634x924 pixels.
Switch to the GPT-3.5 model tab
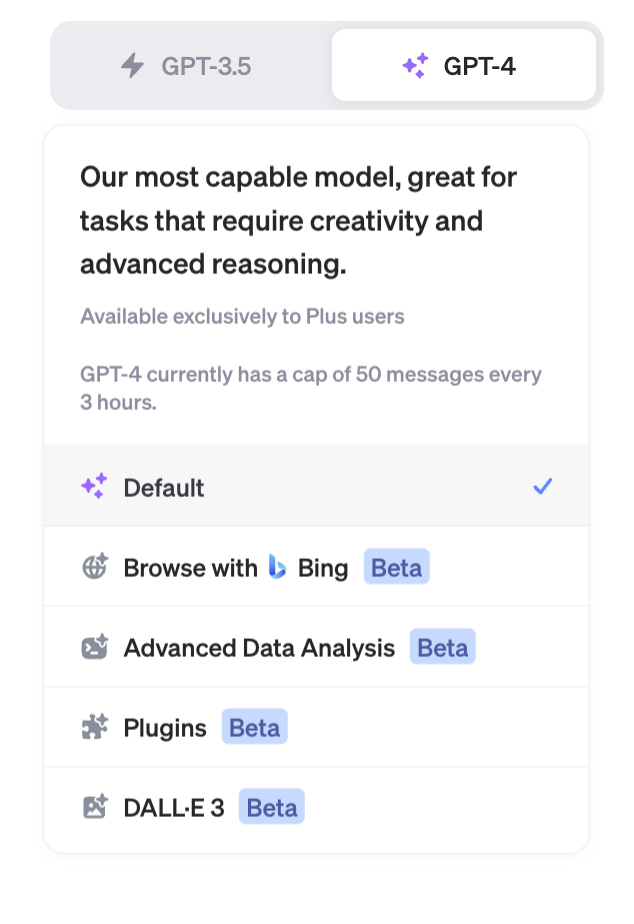click(x=190, y=67)
